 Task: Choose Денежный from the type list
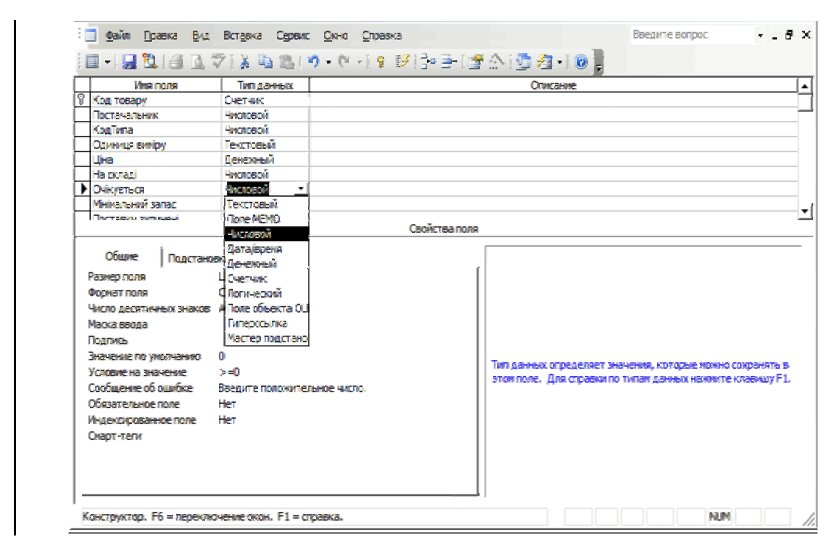point(267,263)
